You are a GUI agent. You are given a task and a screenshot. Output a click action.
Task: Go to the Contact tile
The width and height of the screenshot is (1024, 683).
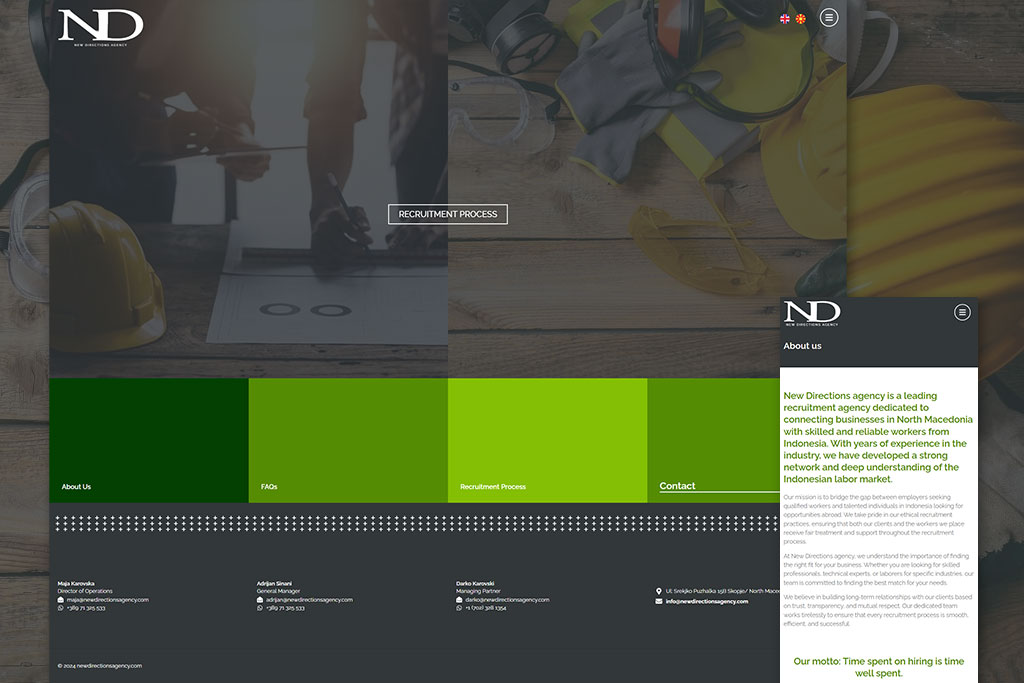coord(712,440)
